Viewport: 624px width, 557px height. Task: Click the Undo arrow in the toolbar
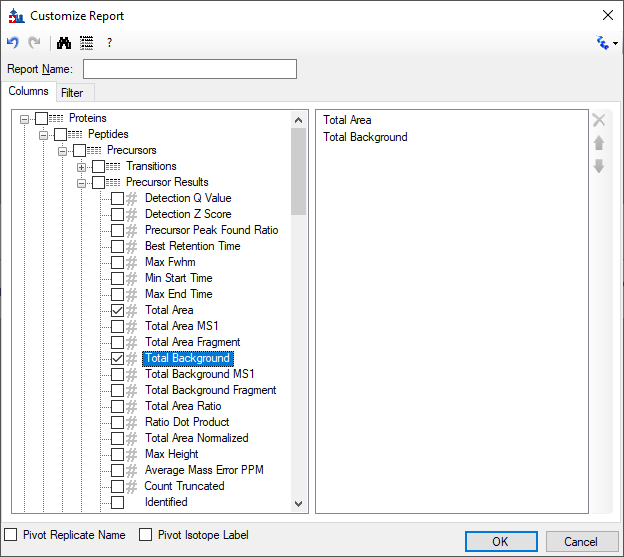click(x=13, y=43)
